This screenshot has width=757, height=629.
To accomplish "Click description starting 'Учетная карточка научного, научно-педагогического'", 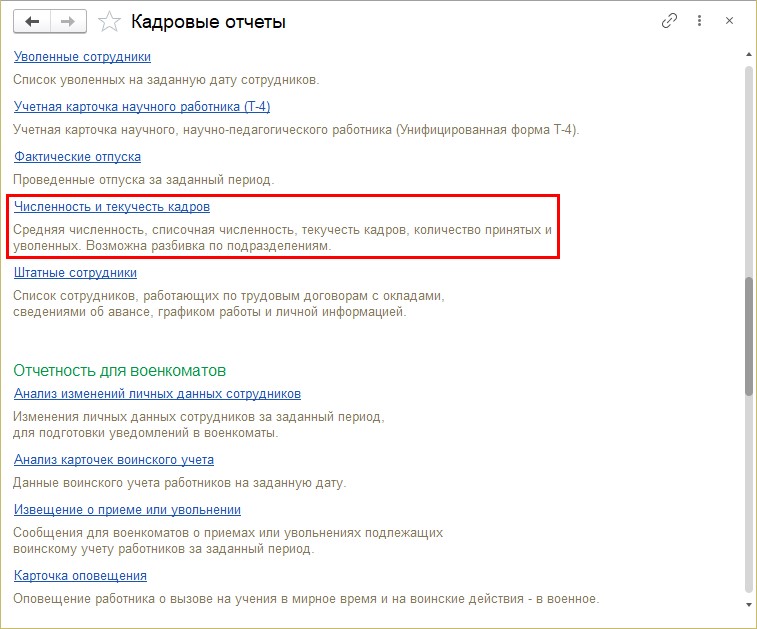I will click(296, 130).
